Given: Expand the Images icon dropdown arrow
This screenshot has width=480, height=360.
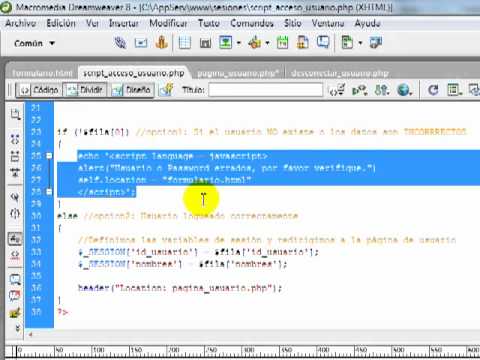Looking at the screenshot, I should (x=239, y=43).
